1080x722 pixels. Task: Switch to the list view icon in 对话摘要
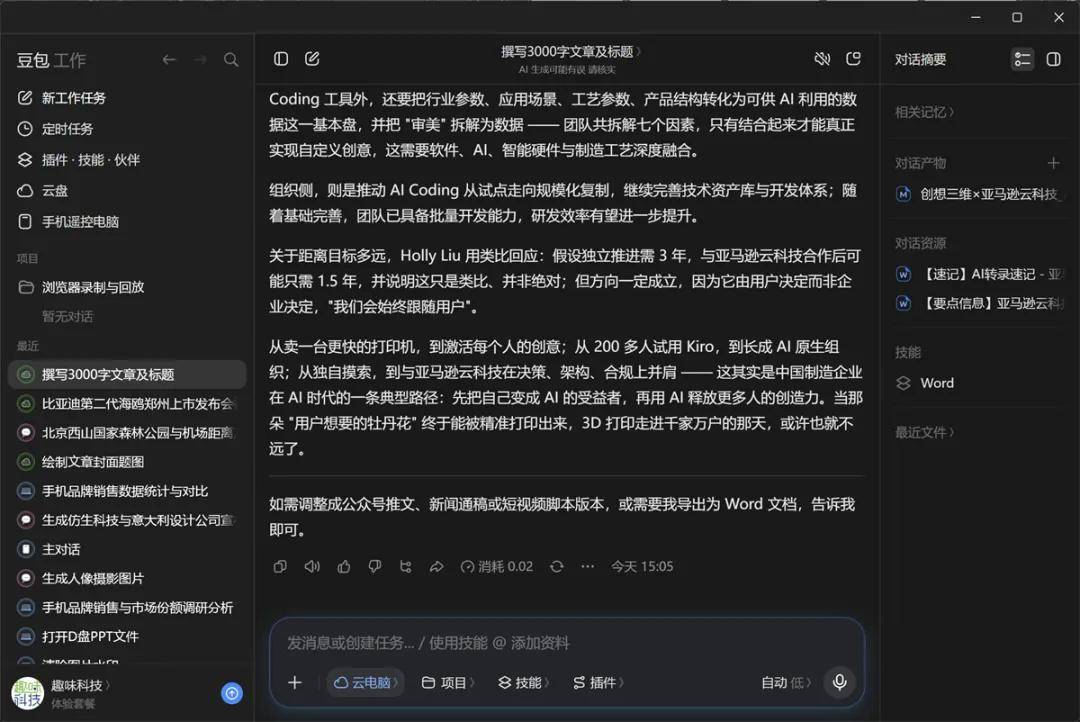pos(1022,59)
